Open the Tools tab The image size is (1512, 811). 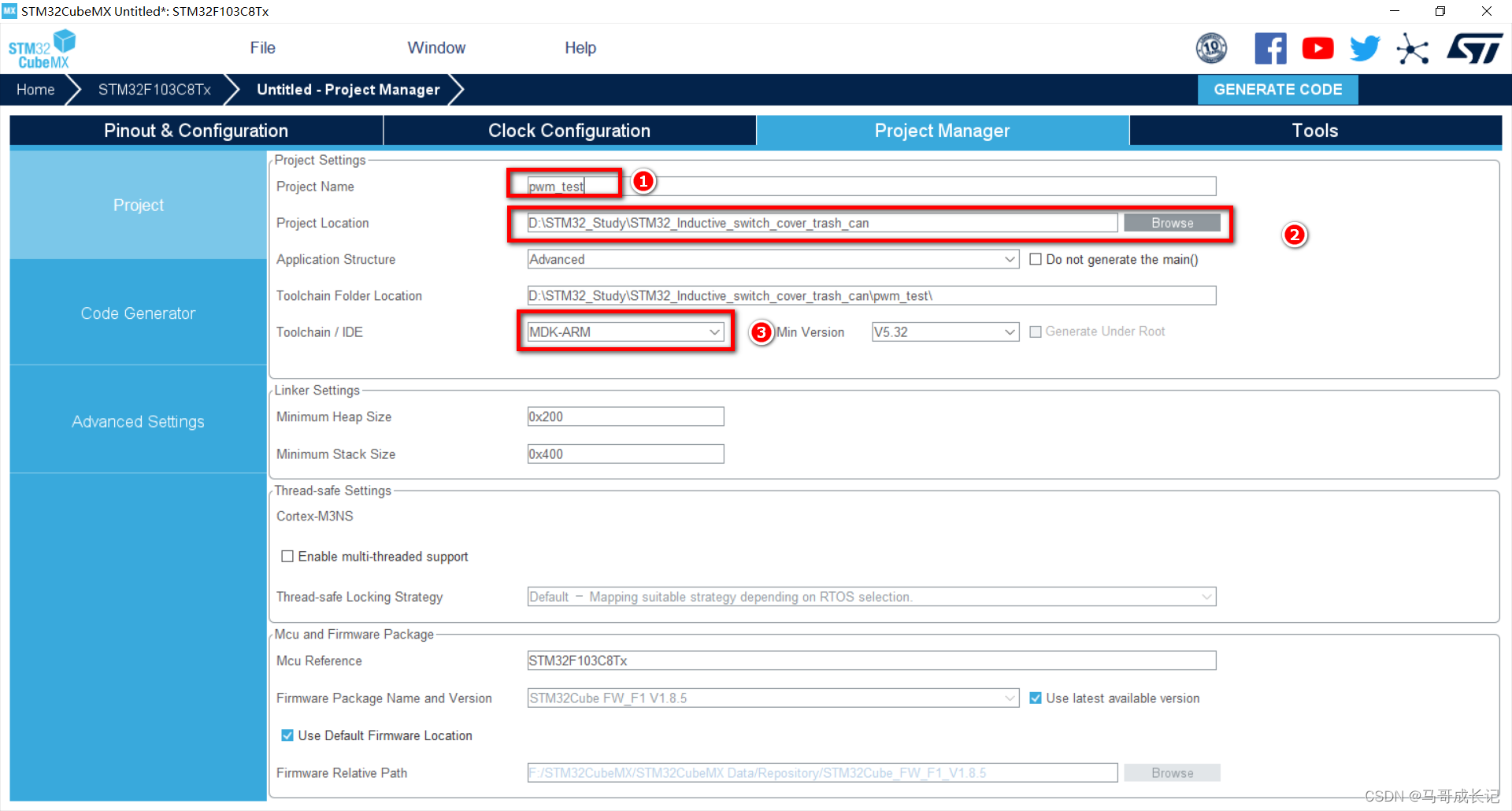pos(1315,131)
